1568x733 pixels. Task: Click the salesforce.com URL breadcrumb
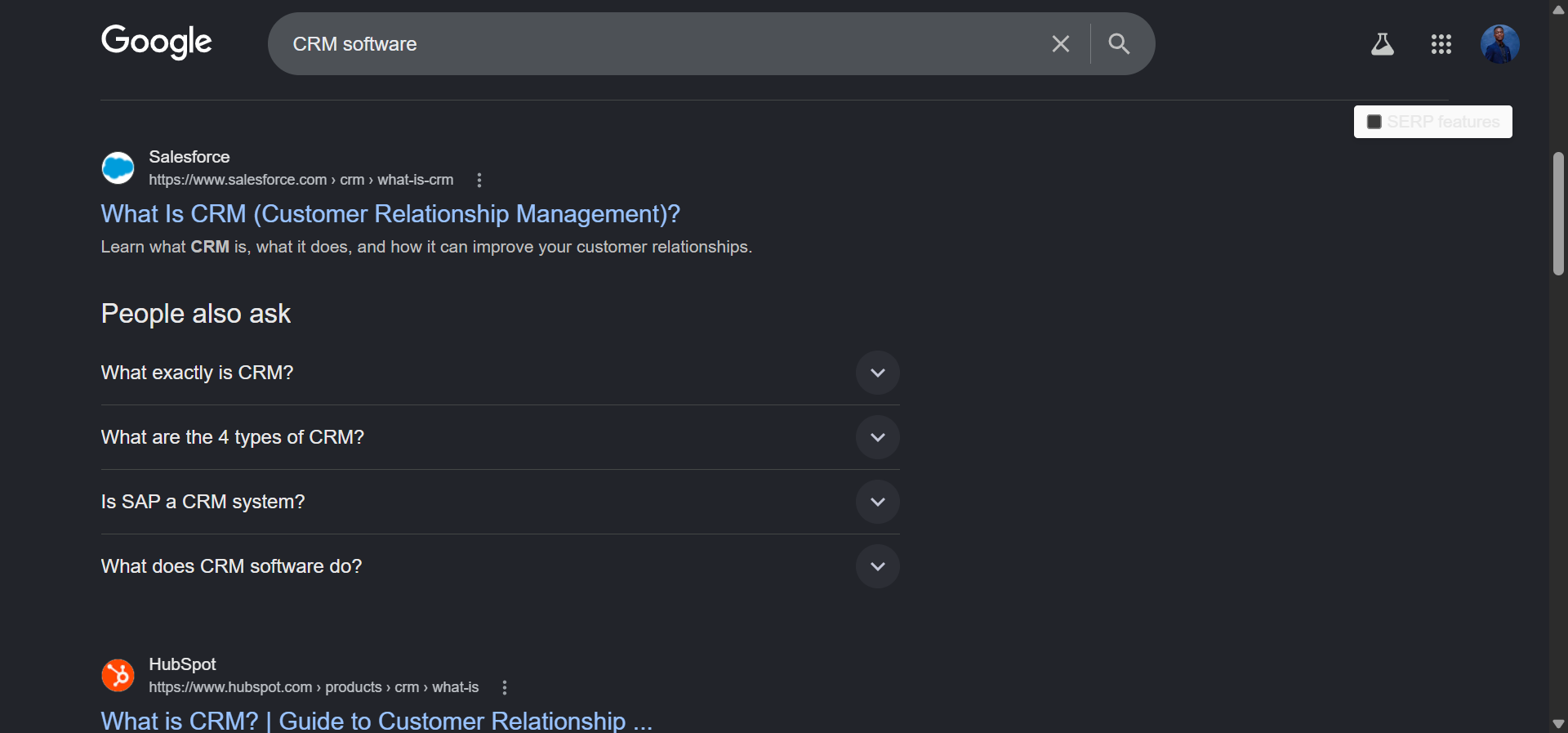tap(301, 180)
